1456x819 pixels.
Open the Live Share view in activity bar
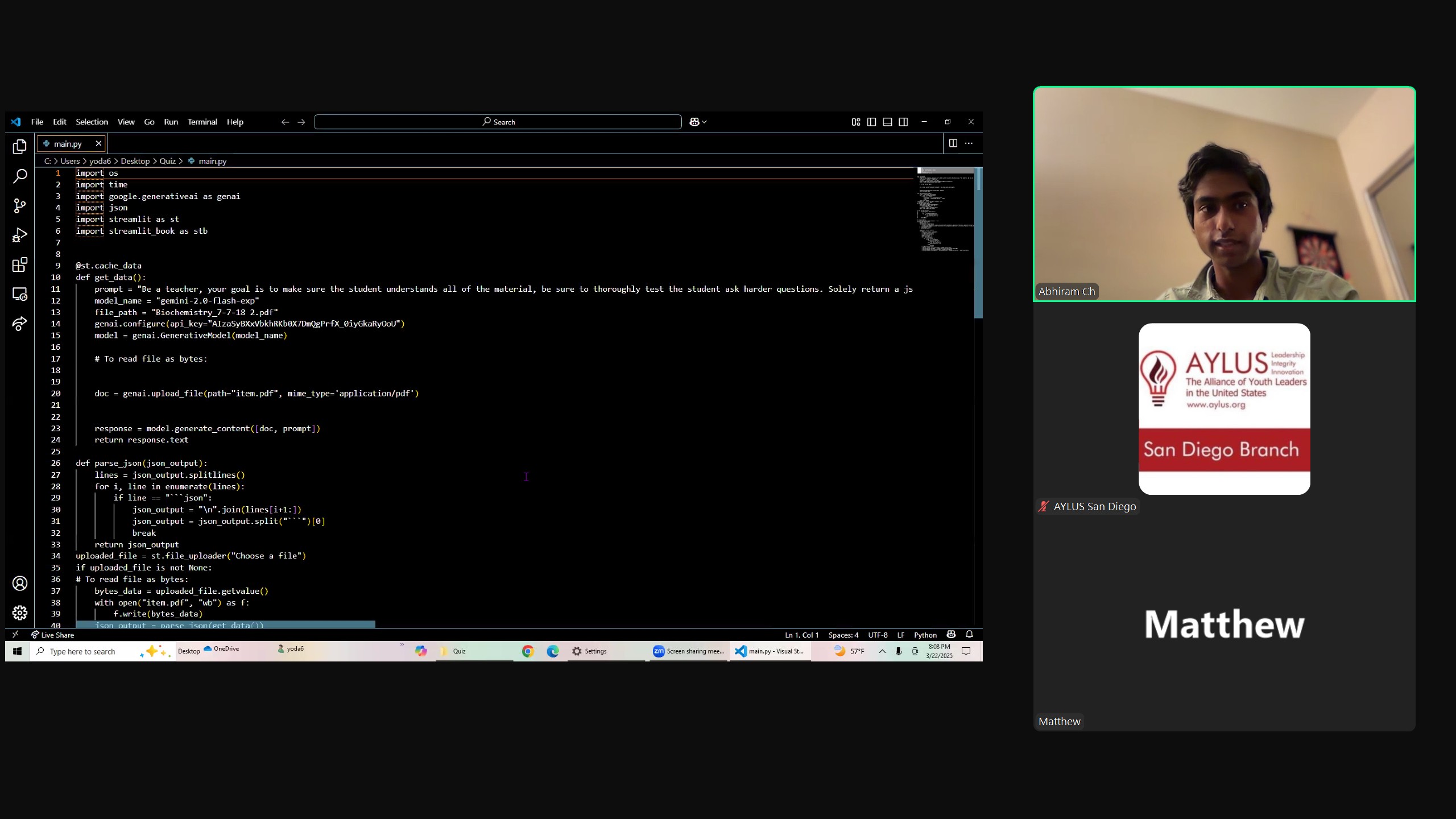[20, 324]
